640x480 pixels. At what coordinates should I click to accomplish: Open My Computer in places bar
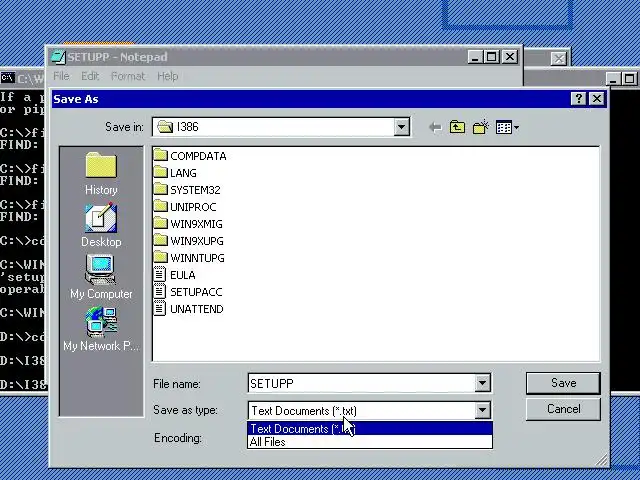[101, 277]
